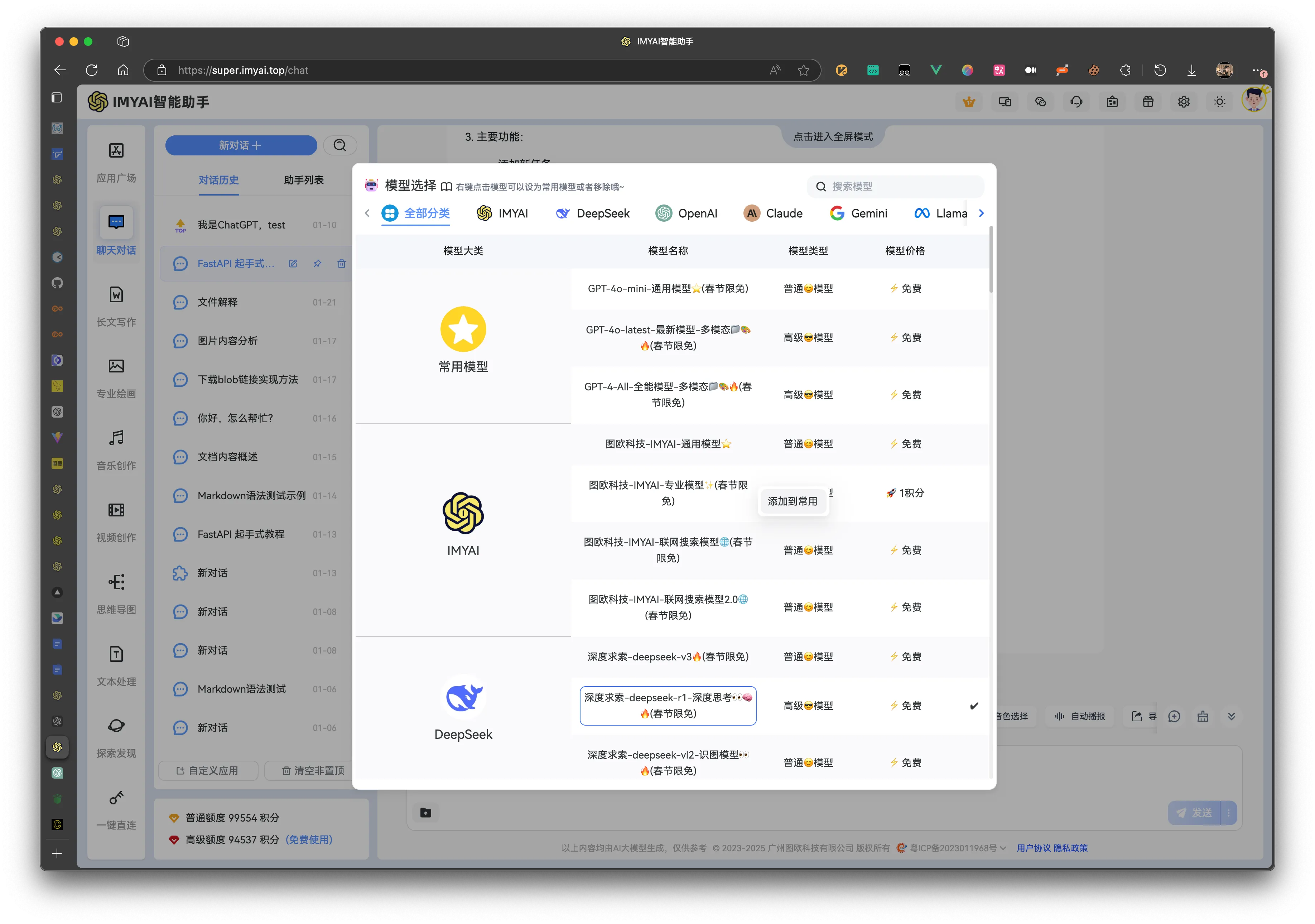This screenshot has height=924, width=1315.
Task: Select the Llama model category tab
Action: point(940,213)
